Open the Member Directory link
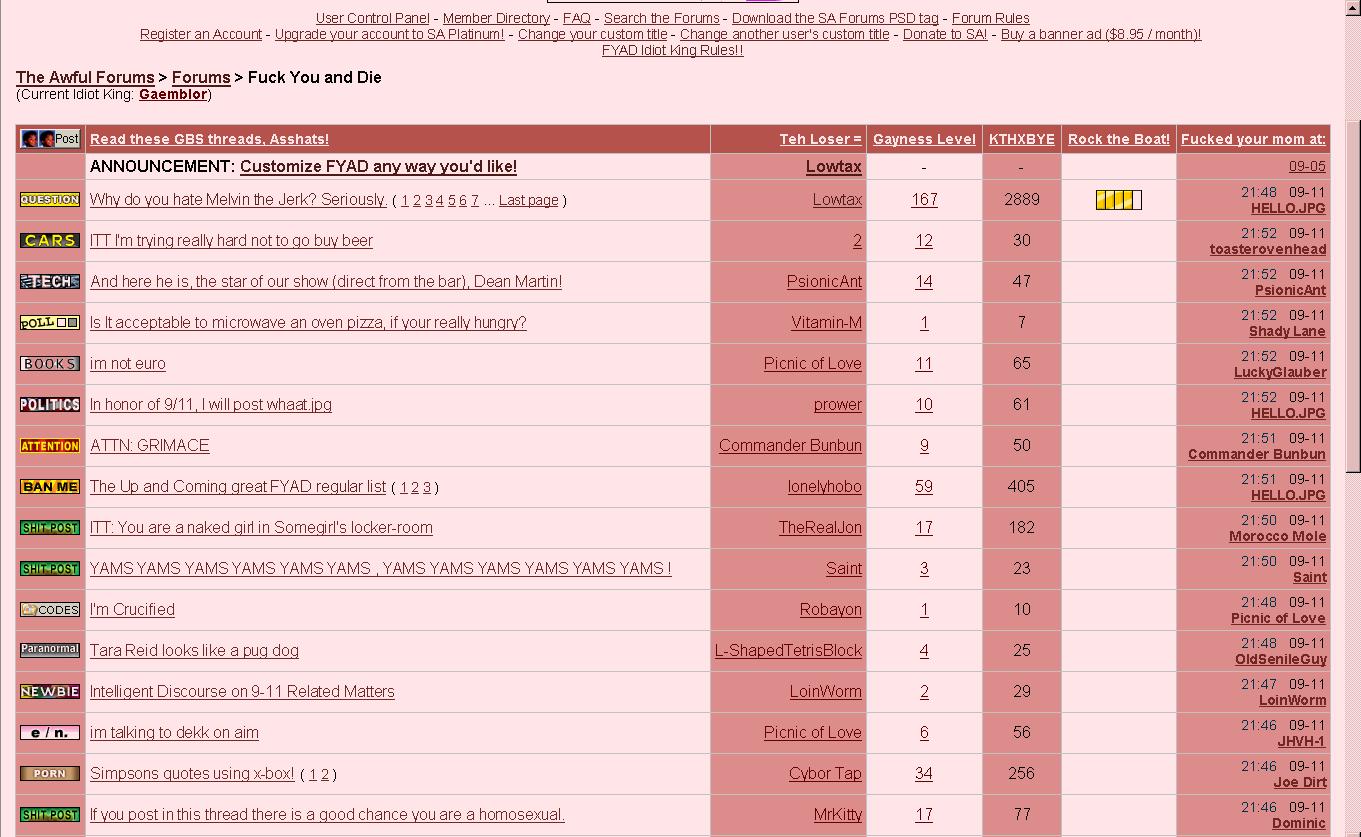 [496, 18]
